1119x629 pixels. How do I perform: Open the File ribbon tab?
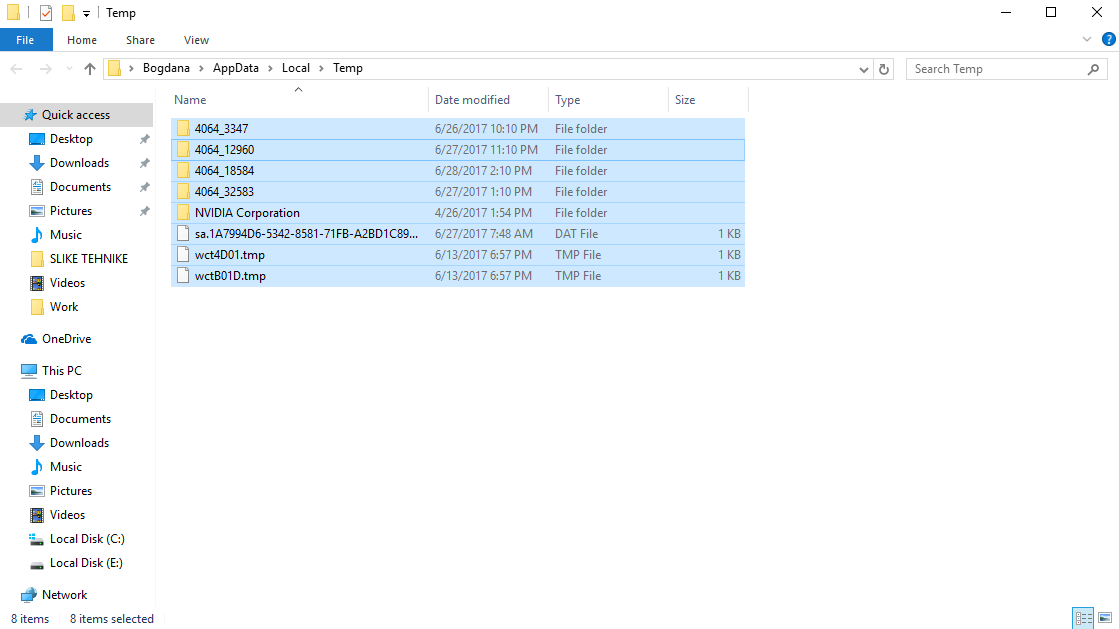(26, 40)
